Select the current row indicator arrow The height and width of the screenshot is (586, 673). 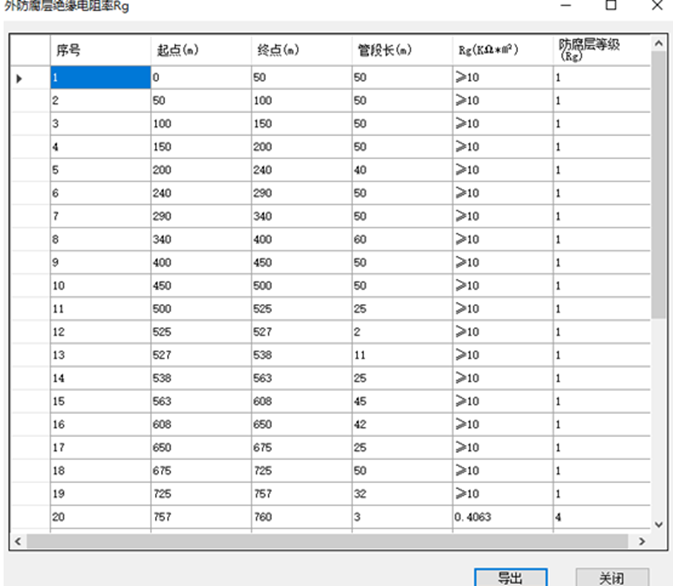(21, 78)
